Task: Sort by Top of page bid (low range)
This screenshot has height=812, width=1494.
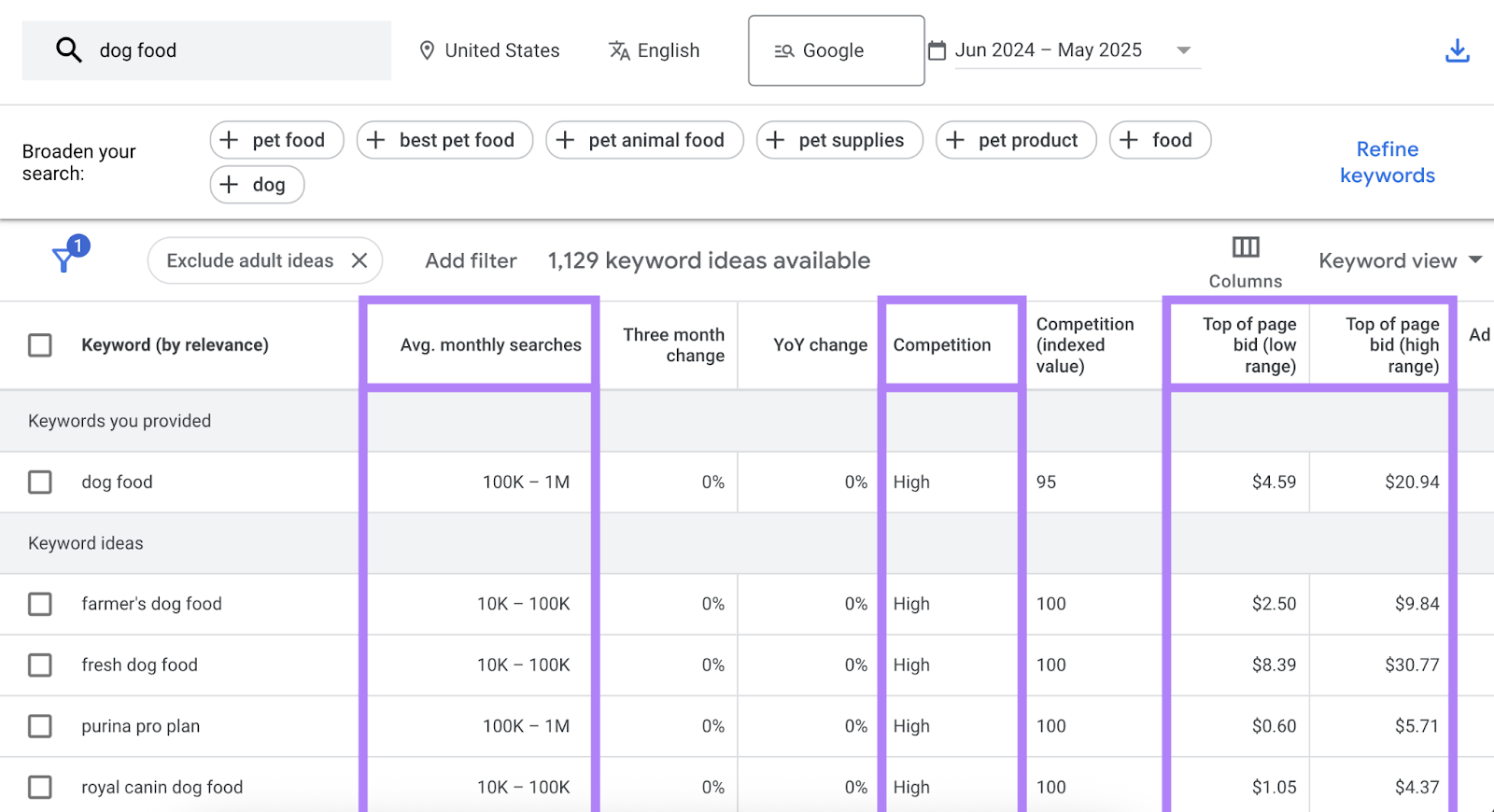Action: [1249, 345]
